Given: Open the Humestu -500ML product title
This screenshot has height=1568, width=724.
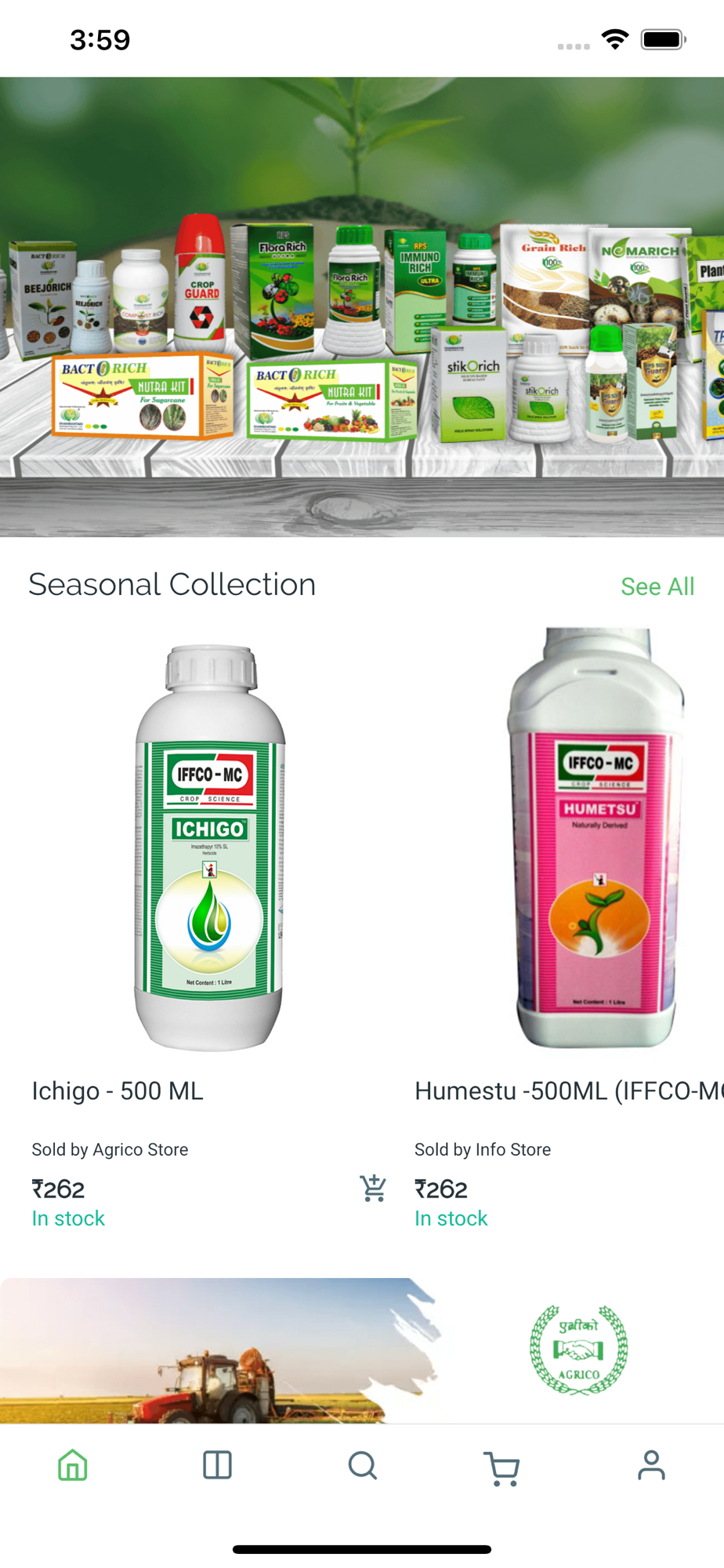Looking at the screenshot, I should pos(569,1091).
